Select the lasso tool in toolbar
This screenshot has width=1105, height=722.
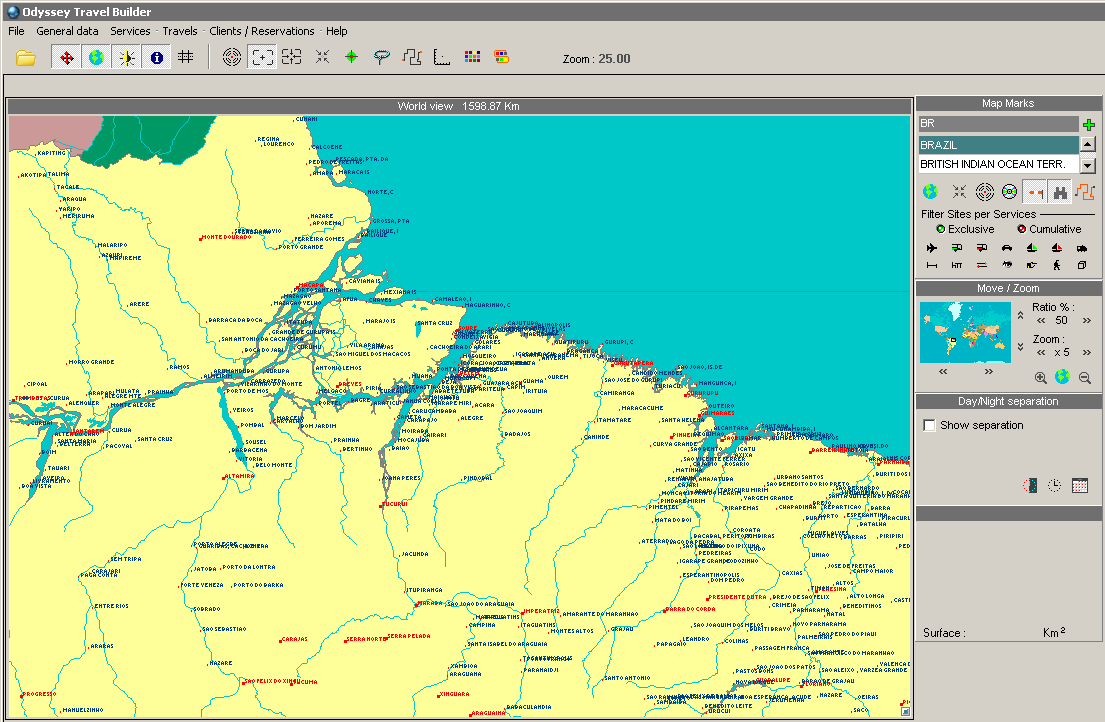click(381, 58)
